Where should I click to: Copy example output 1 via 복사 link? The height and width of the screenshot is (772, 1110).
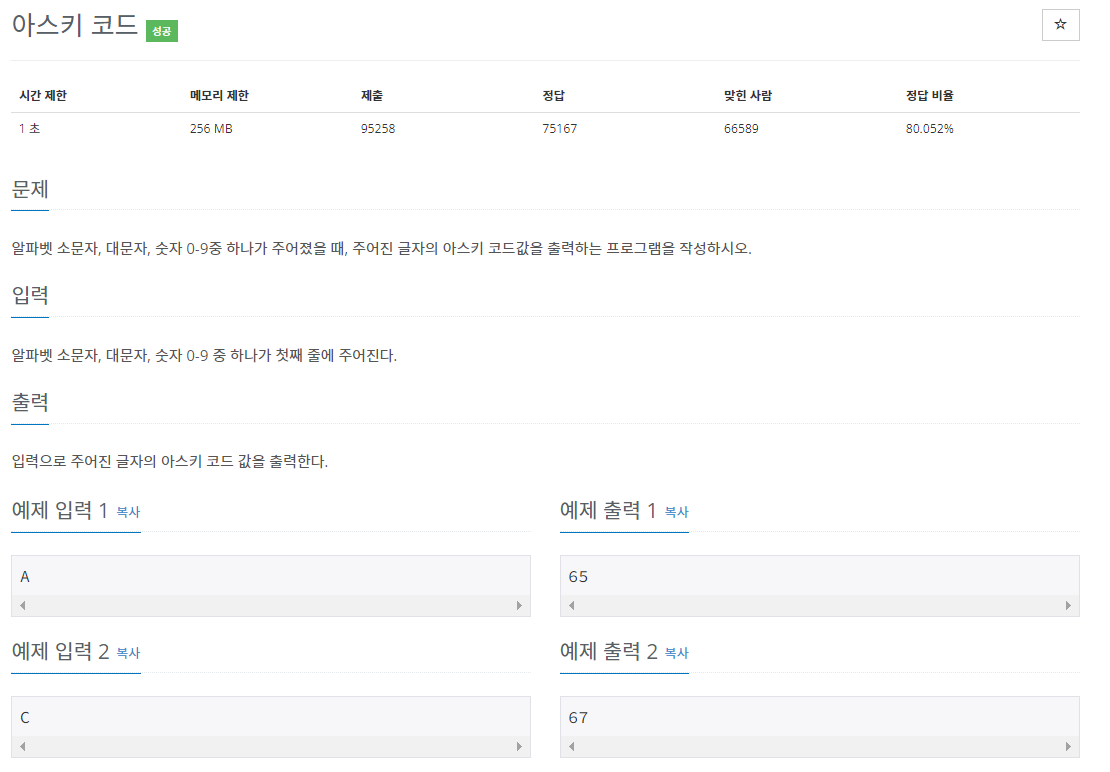tap(677, 512)
